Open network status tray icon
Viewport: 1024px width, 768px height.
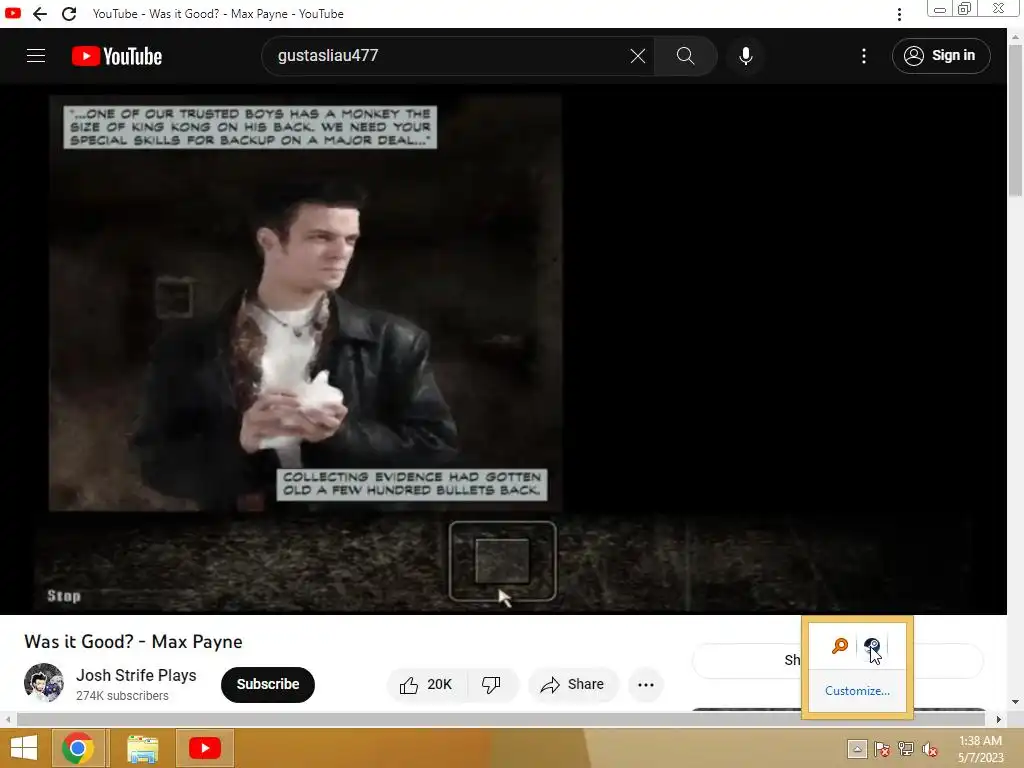906,749
